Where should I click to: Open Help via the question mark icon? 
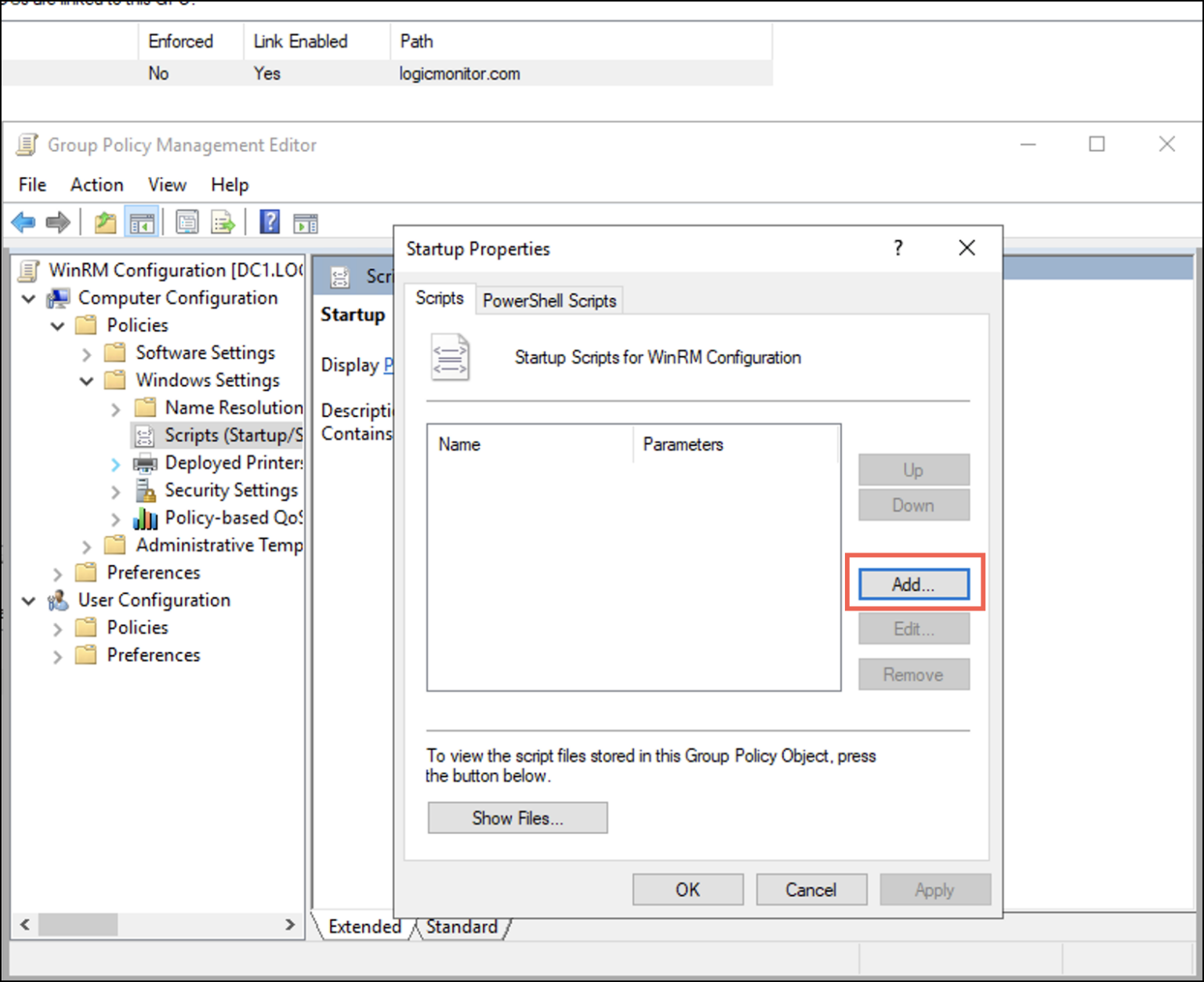coord(269,222)
